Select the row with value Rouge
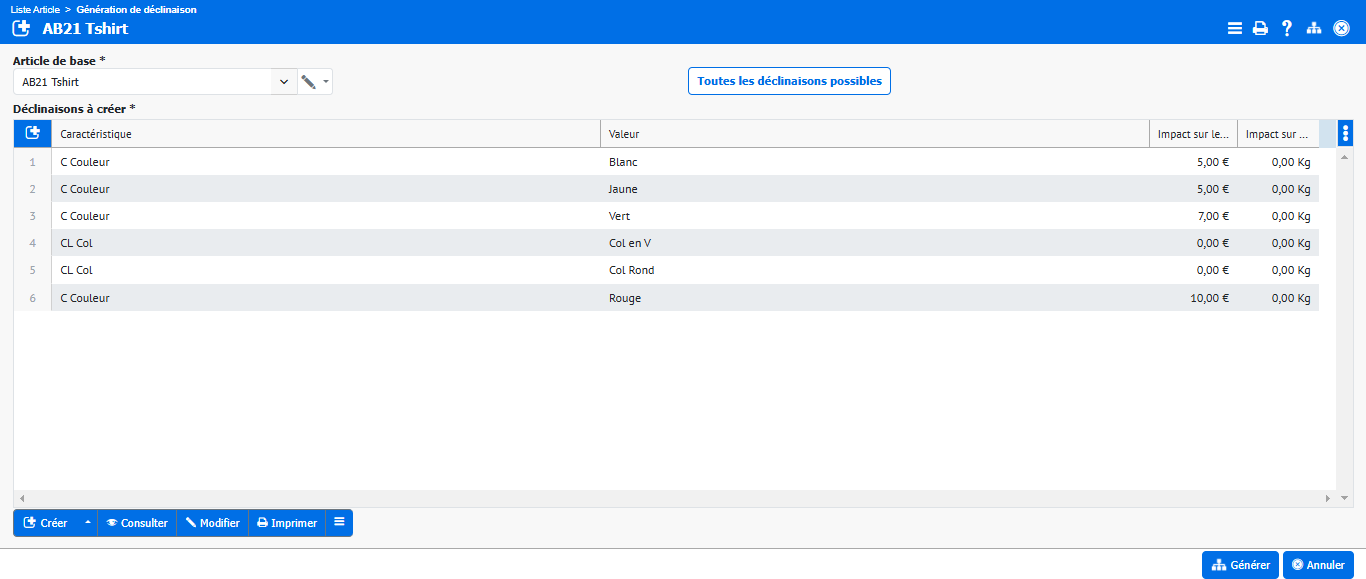The height and width of the screenshot is (579, 1366). pos(625,298)
